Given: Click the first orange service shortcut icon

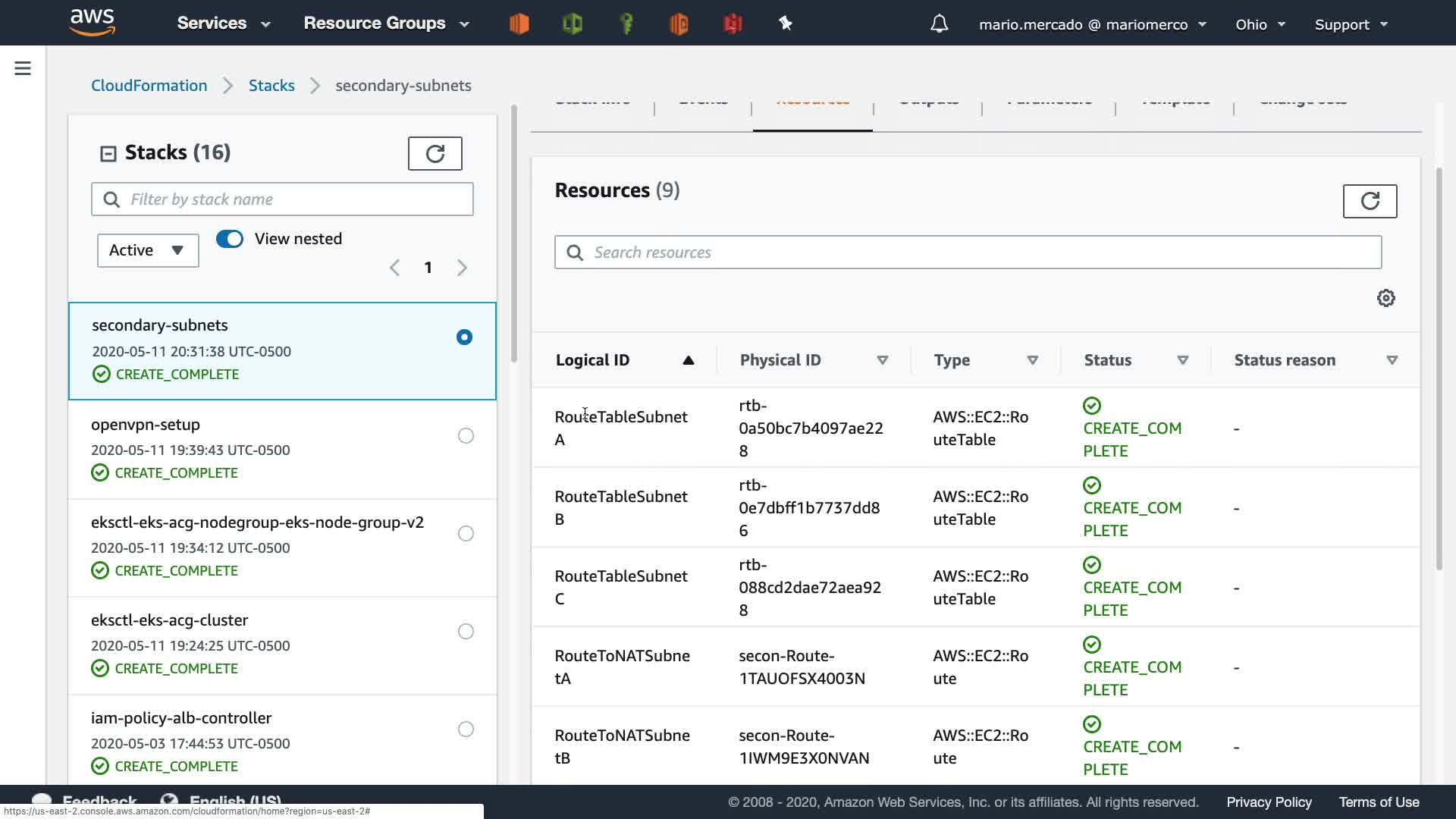Looking at the screenshot, I should pos(519,24).
